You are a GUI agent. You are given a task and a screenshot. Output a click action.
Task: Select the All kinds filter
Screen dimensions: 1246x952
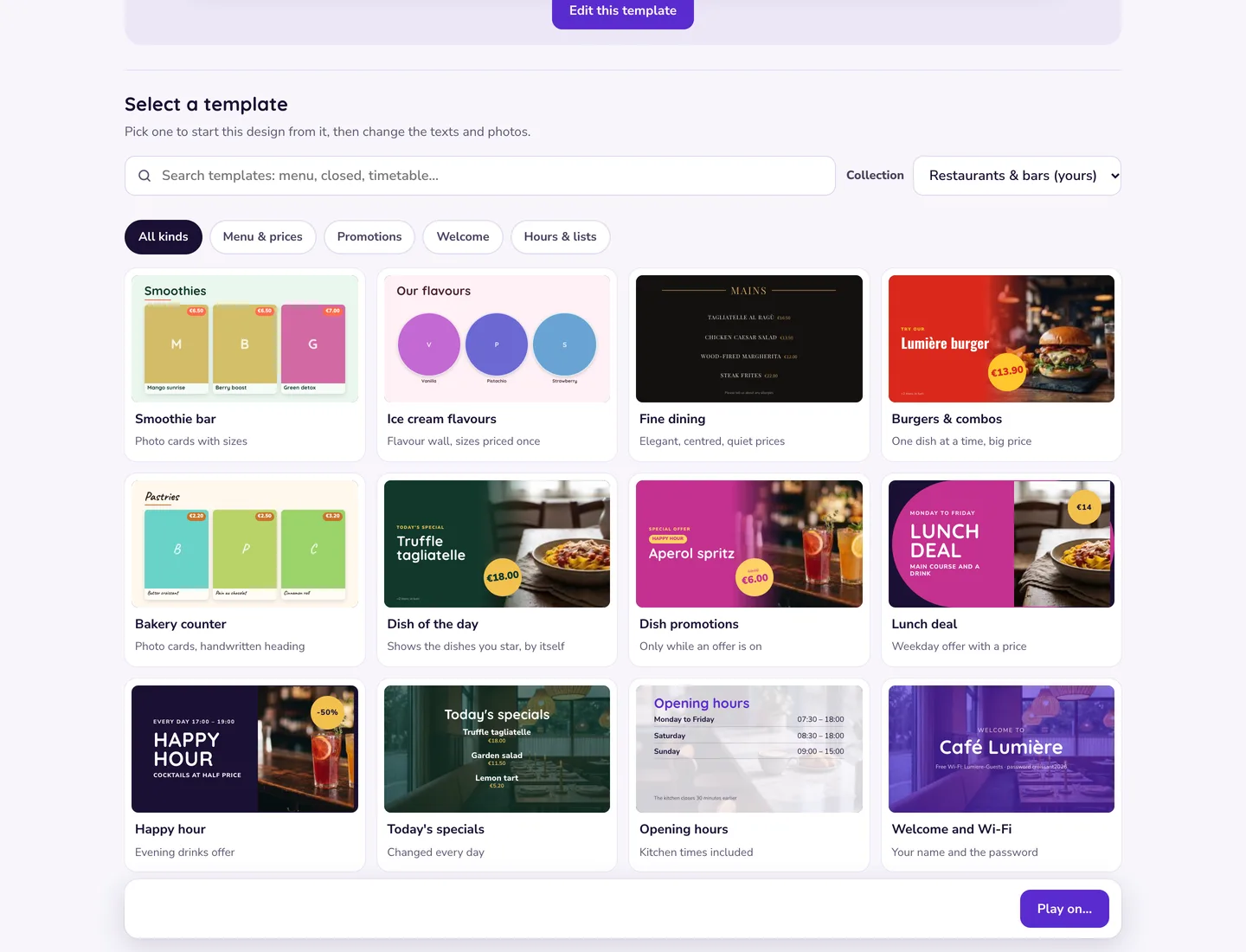164,237
